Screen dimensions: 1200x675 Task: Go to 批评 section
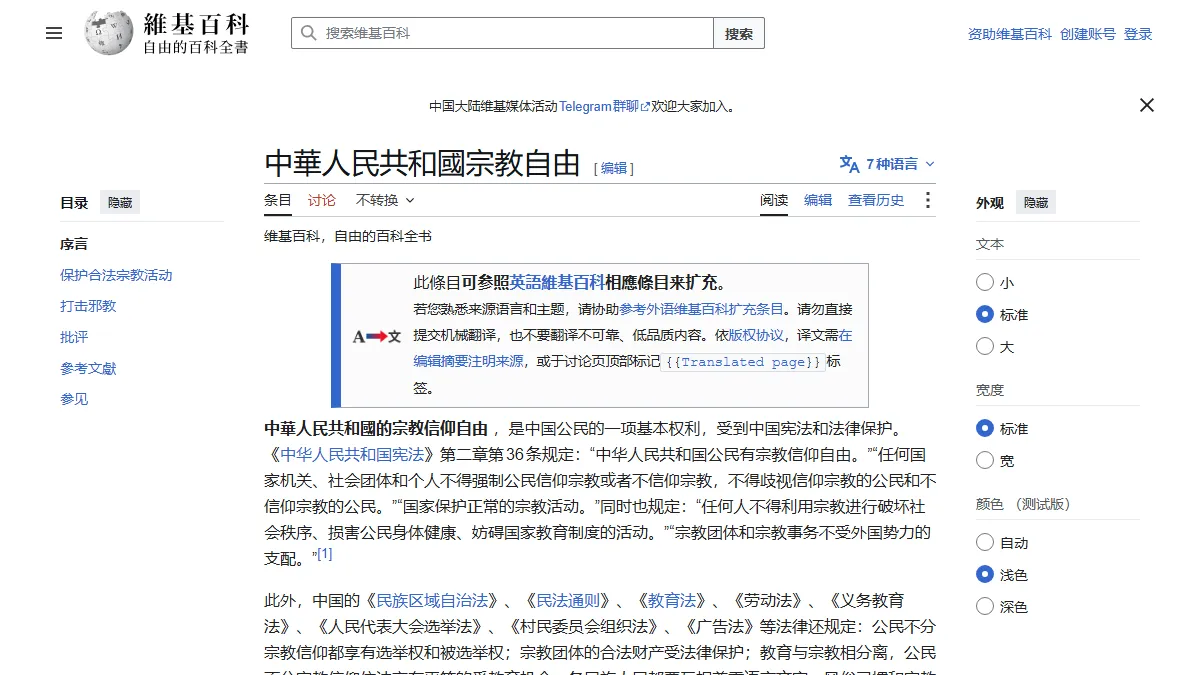tap(74, 337)
